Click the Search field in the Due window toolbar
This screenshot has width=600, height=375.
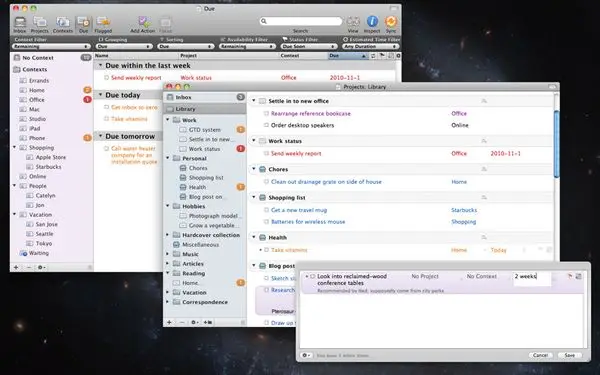tap(301, 21)
